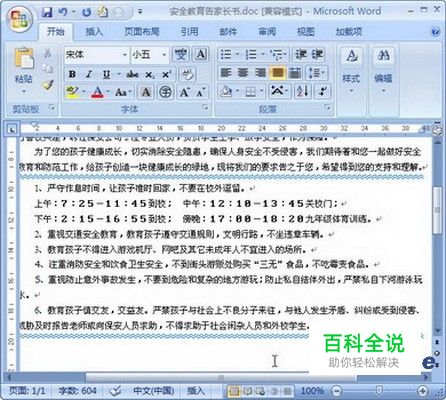The width and height of the screenshot is (446, 400).
Task: Switch to the 插入 (Insert) tab
Action: click(94, 32)
